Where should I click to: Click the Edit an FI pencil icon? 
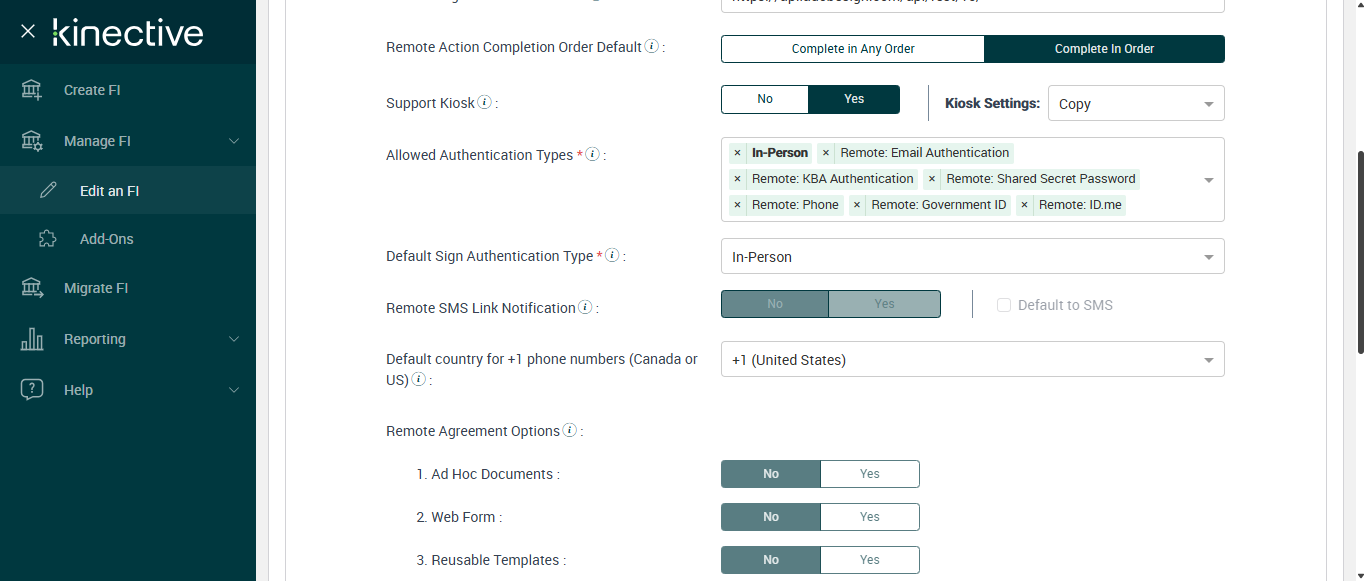tap(48, 191)
